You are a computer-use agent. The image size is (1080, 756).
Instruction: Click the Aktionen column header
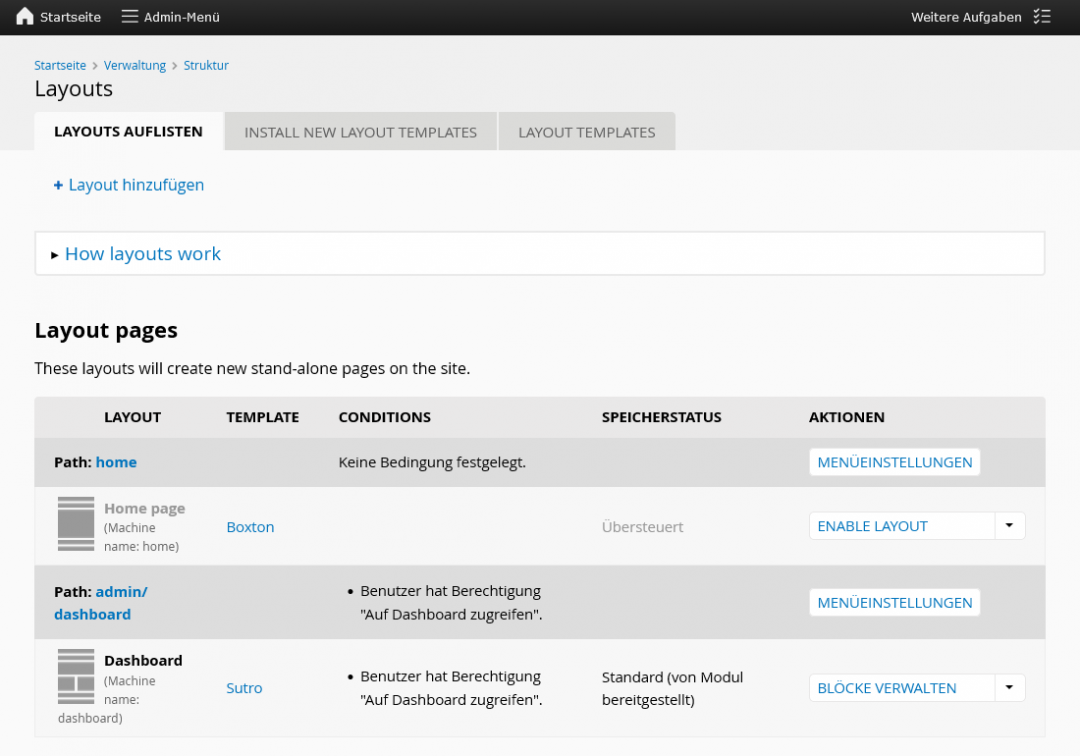[847, 417]
